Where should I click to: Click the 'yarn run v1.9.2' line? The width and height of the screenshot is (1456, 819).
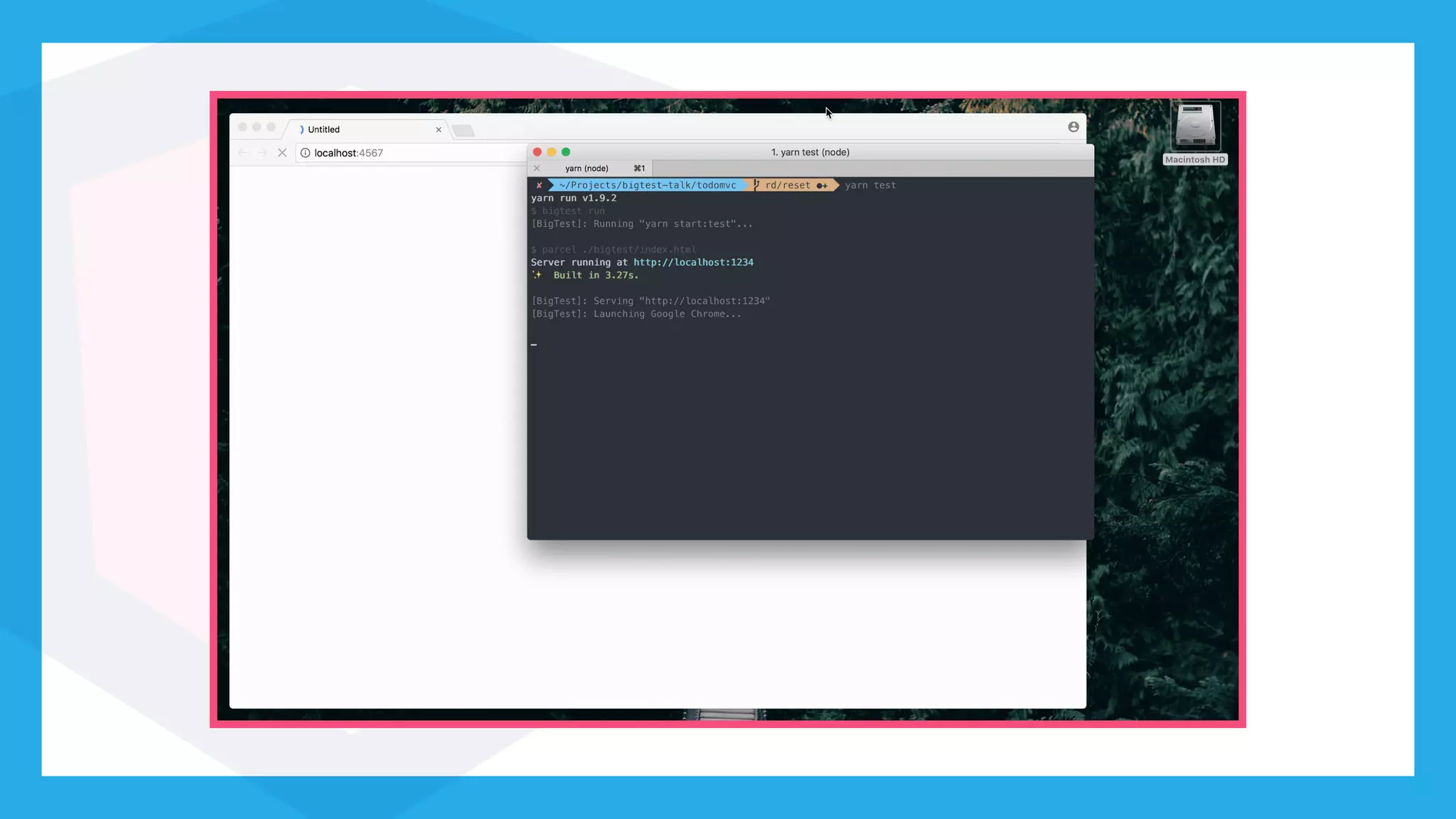pyautogui.click(x=574, y=198)
